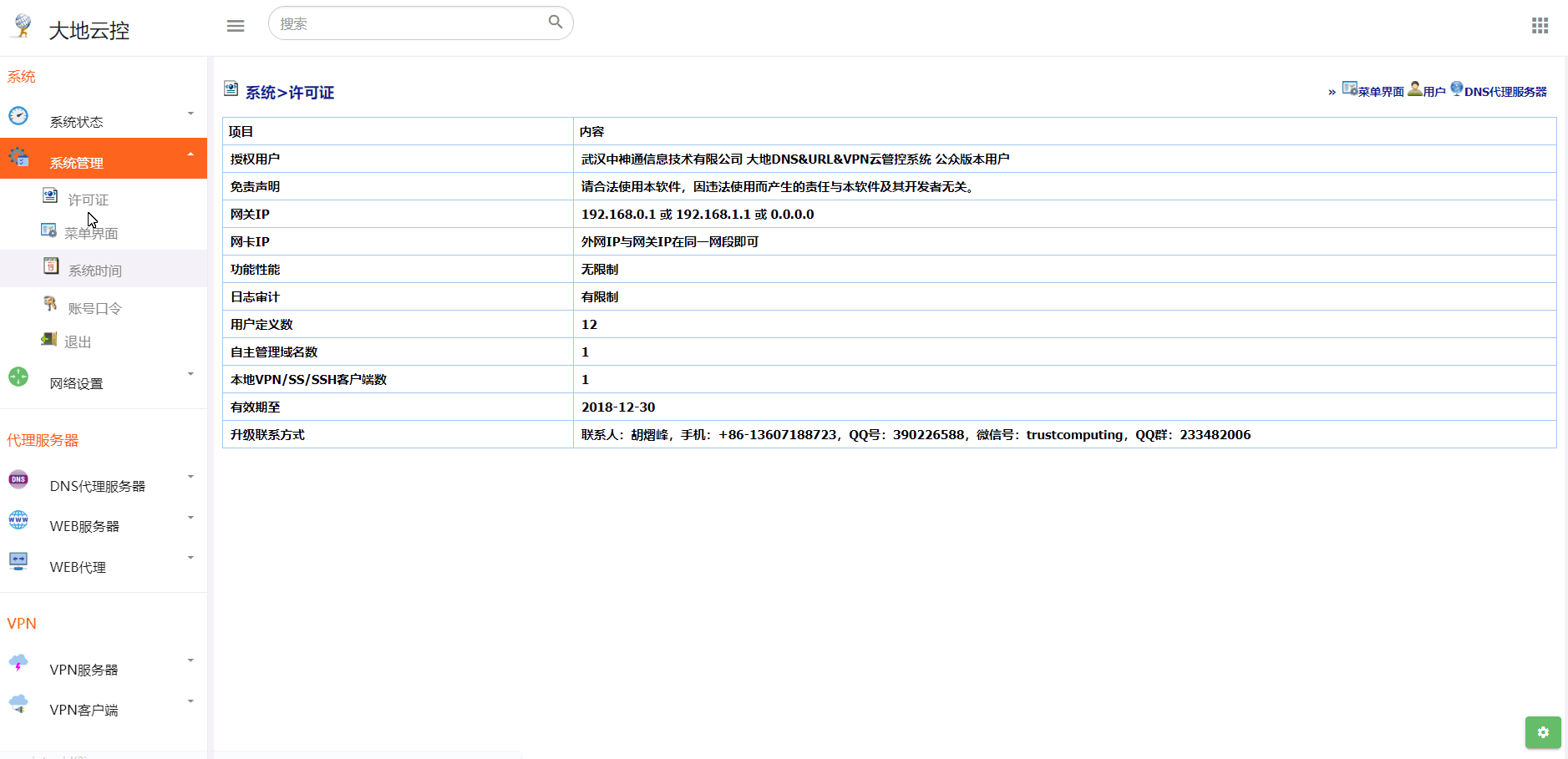The image size is (1568, 759).
Task: Click the 授权用户 row label
Action: pyautogui.click(x=255, y=159)
